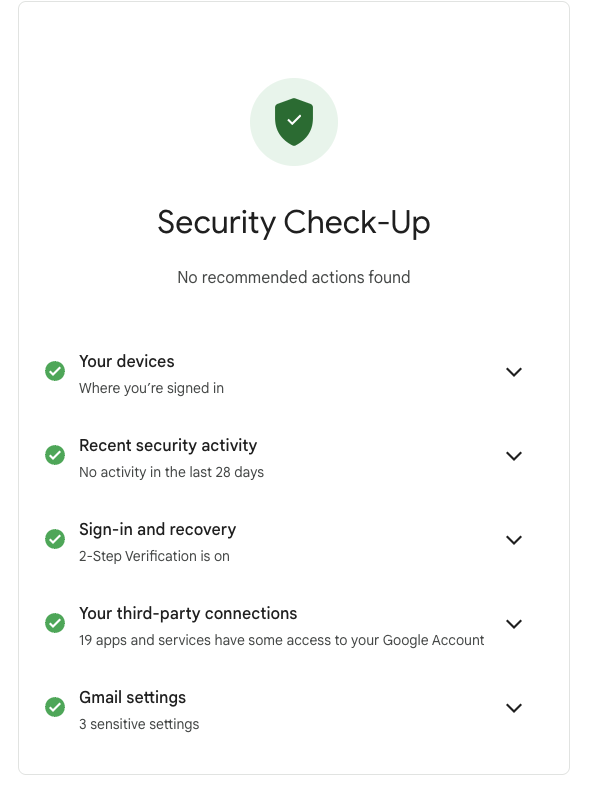Open the Your devices heading
The height and width of the screenshot is (786, 591).
coord(127,361)
